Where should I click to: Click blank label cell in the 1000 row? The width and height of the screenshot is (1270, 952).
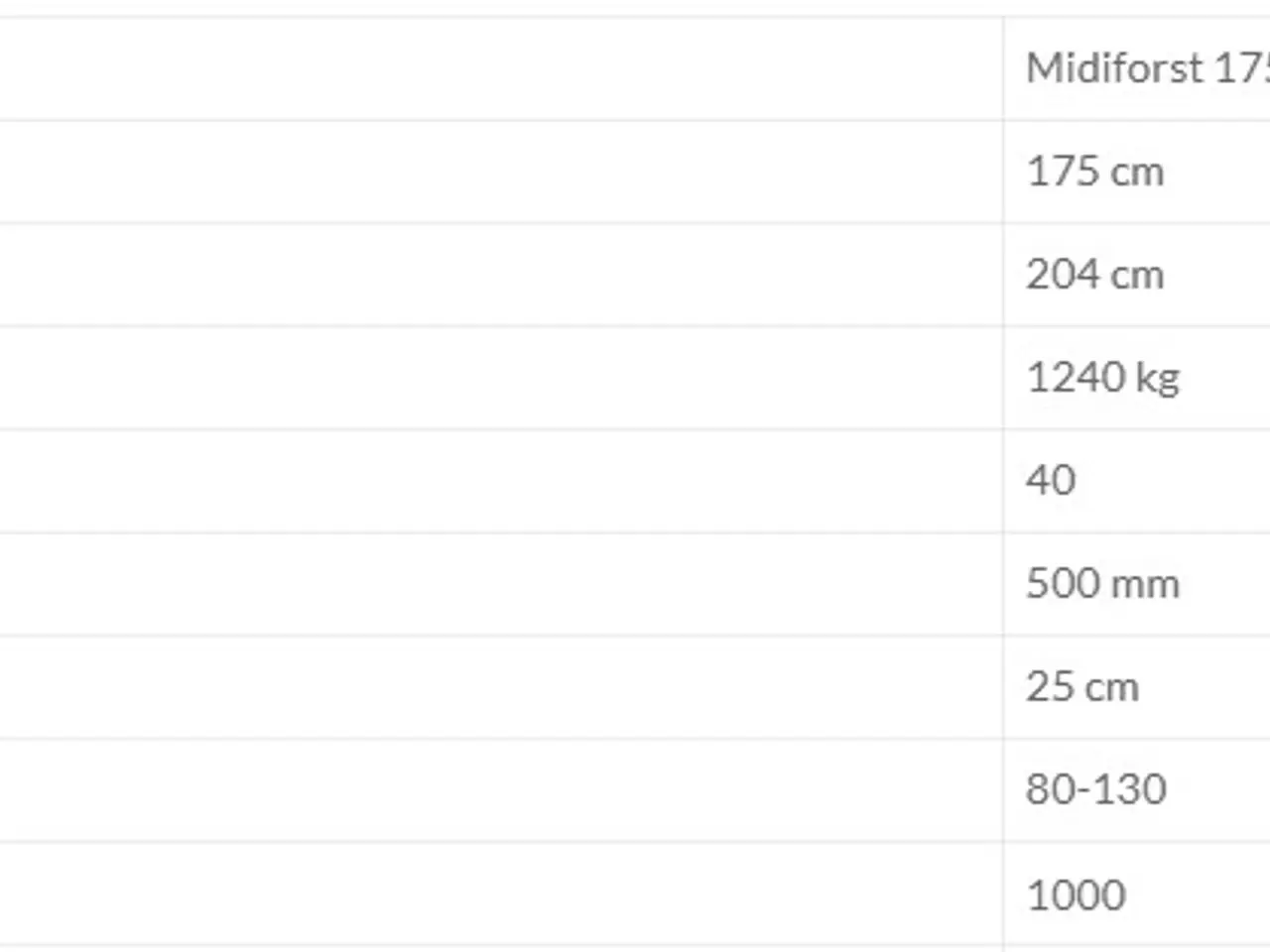501,894
